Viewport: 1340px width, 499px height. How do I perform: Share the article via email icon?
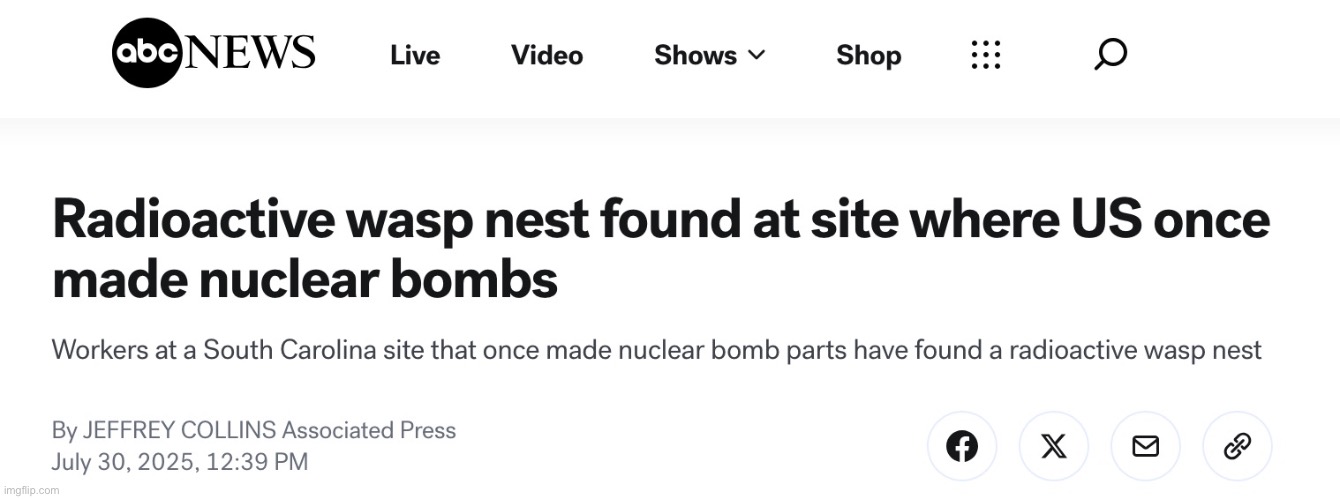1145,446
